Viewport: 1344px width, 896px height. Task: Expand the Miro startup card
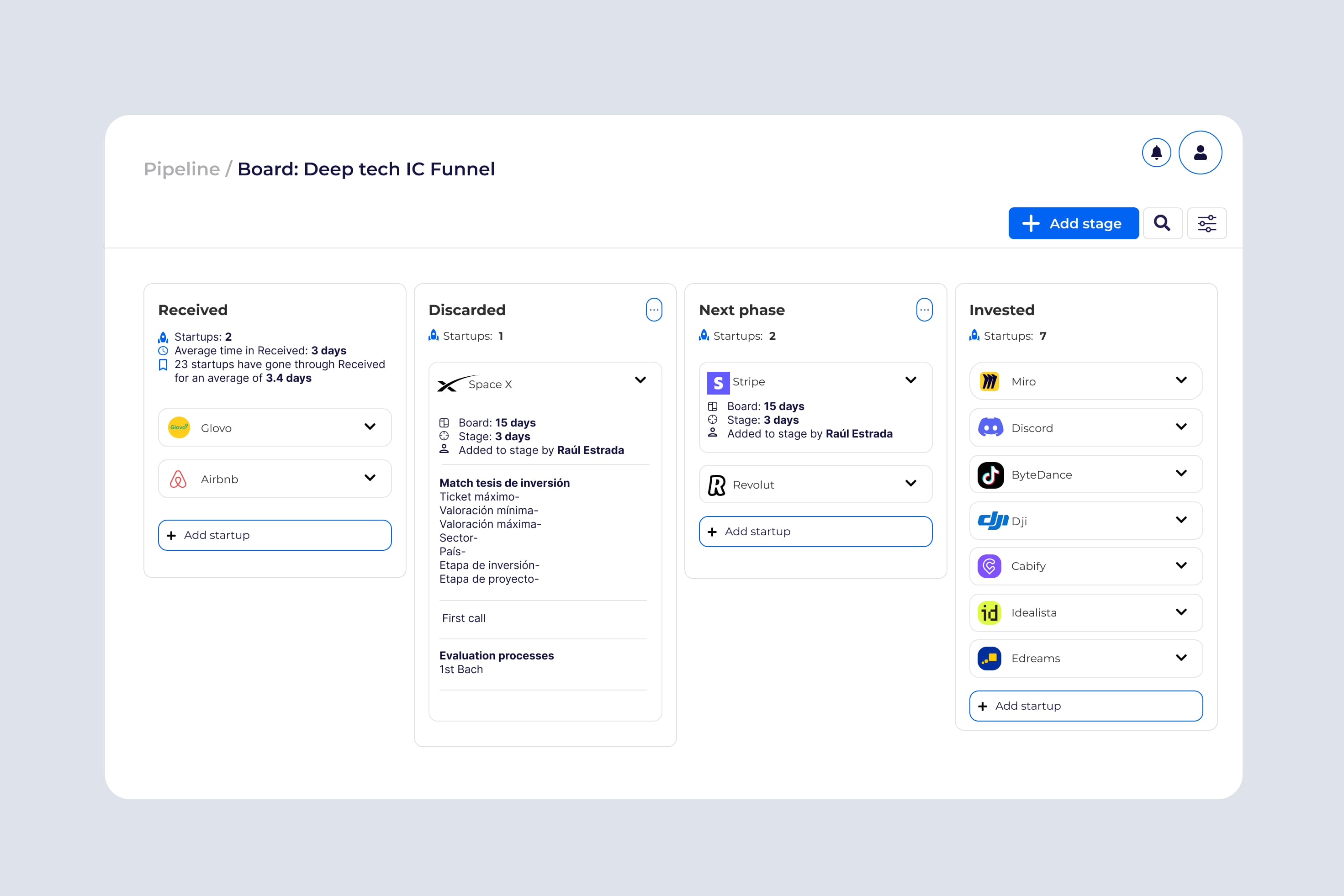1181,380
